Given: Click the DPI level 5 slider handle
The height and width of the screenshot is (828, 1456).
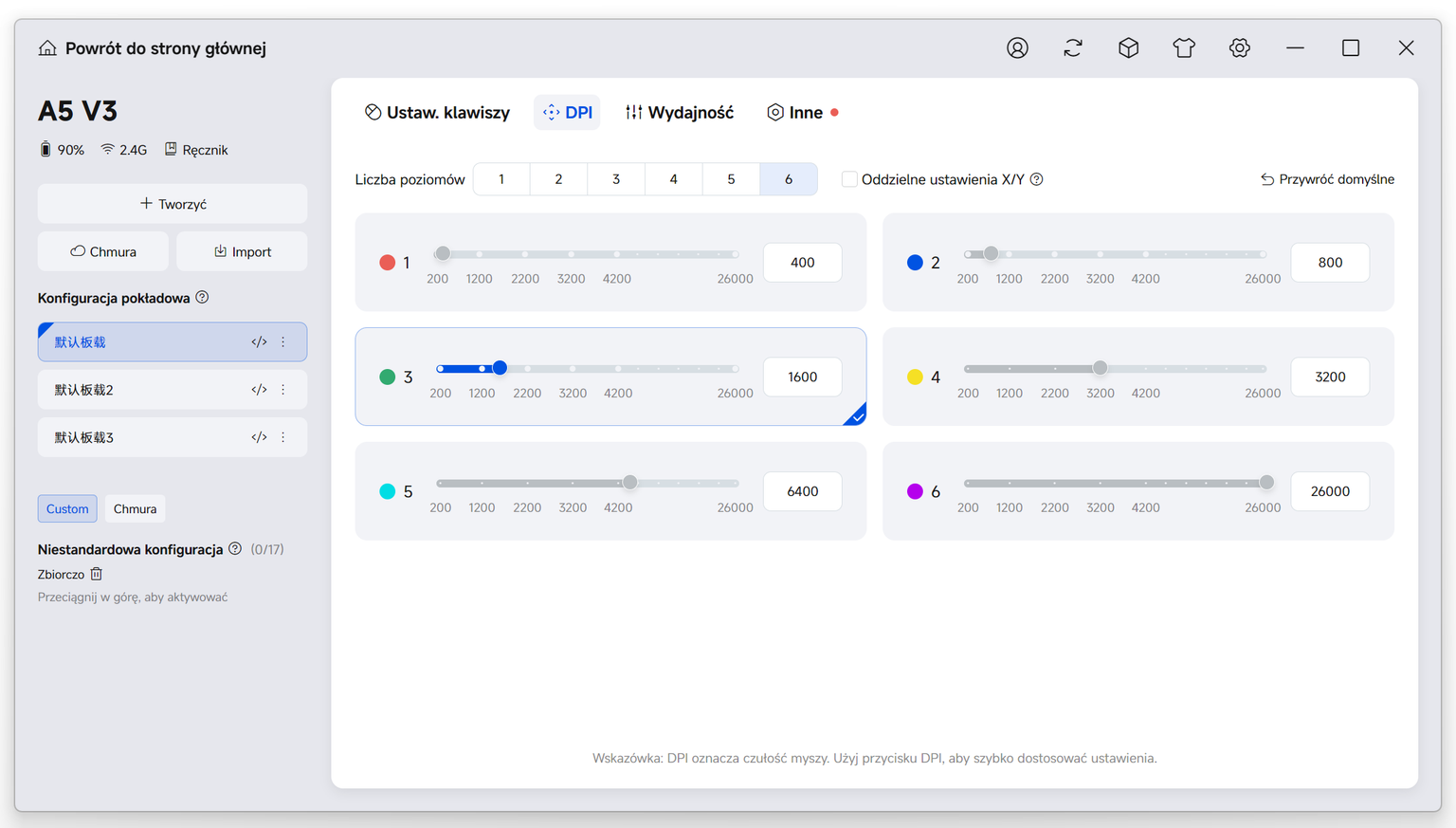Looking at the screenshot, I should (x=630, y=483).
